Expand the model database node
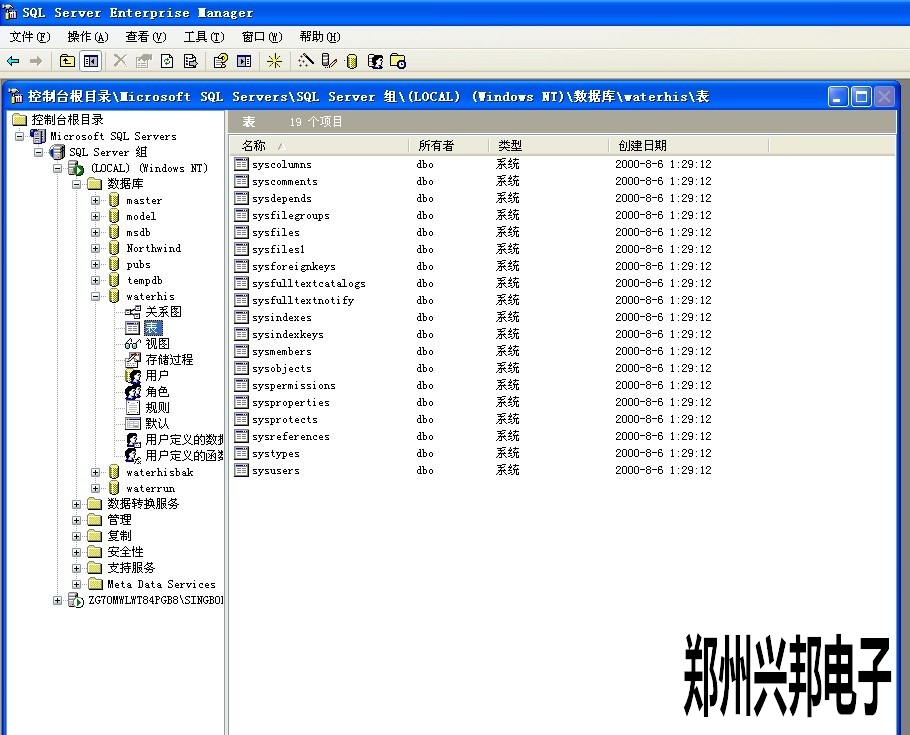 pyautogui.click(x=96, y=217)
